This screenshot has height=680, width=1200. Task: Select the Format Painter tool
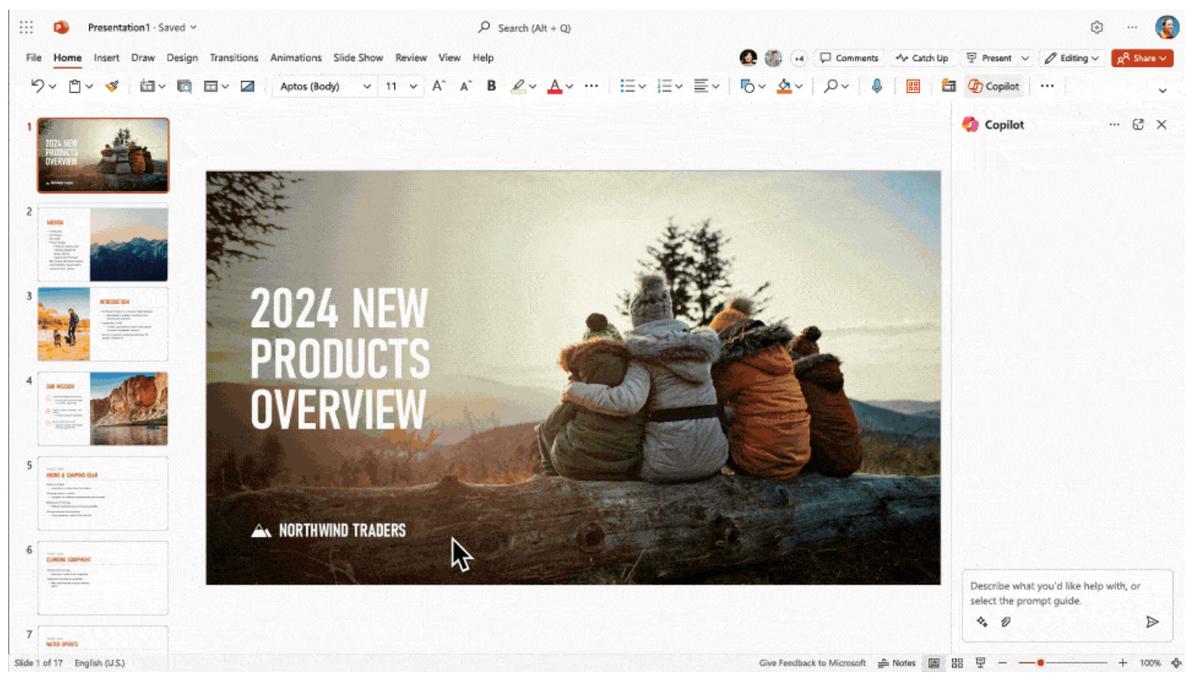pos(111,86)
